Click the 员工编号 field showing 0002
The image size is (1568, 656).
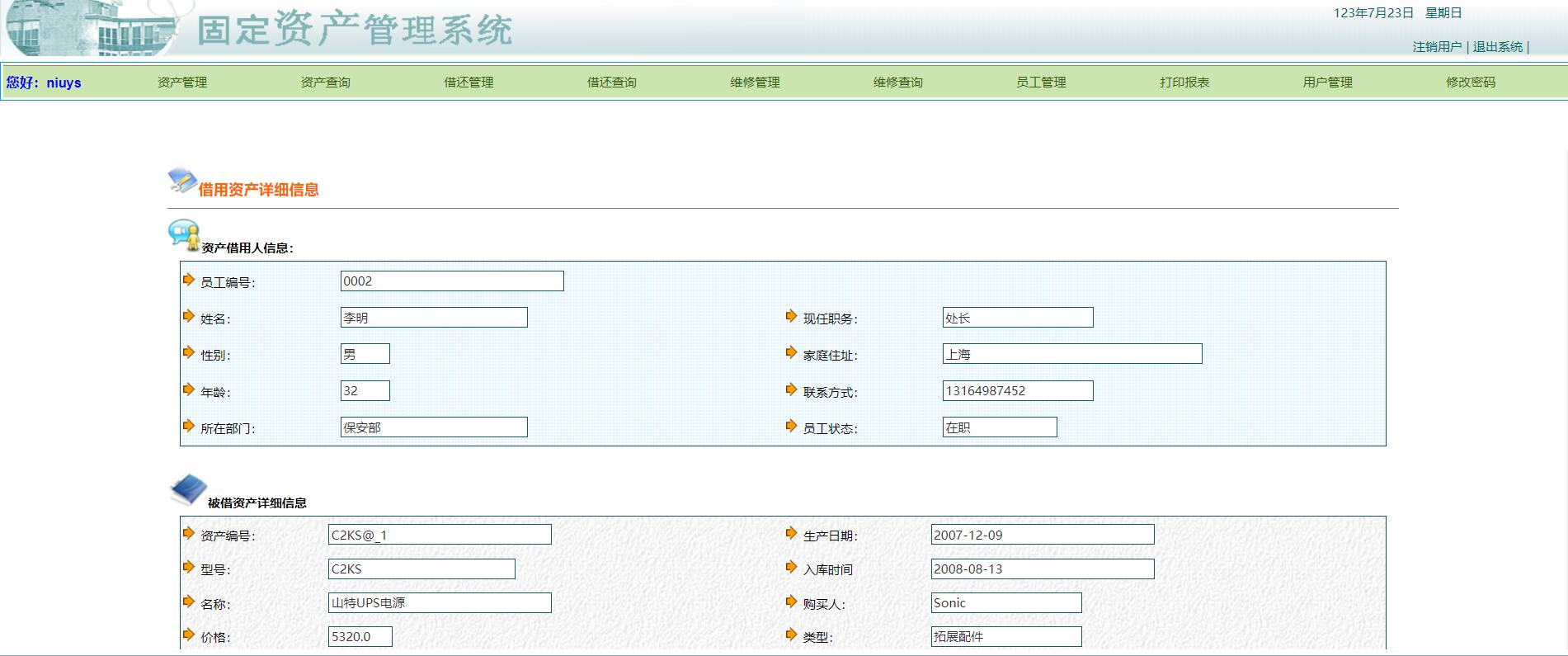(452, 281)
